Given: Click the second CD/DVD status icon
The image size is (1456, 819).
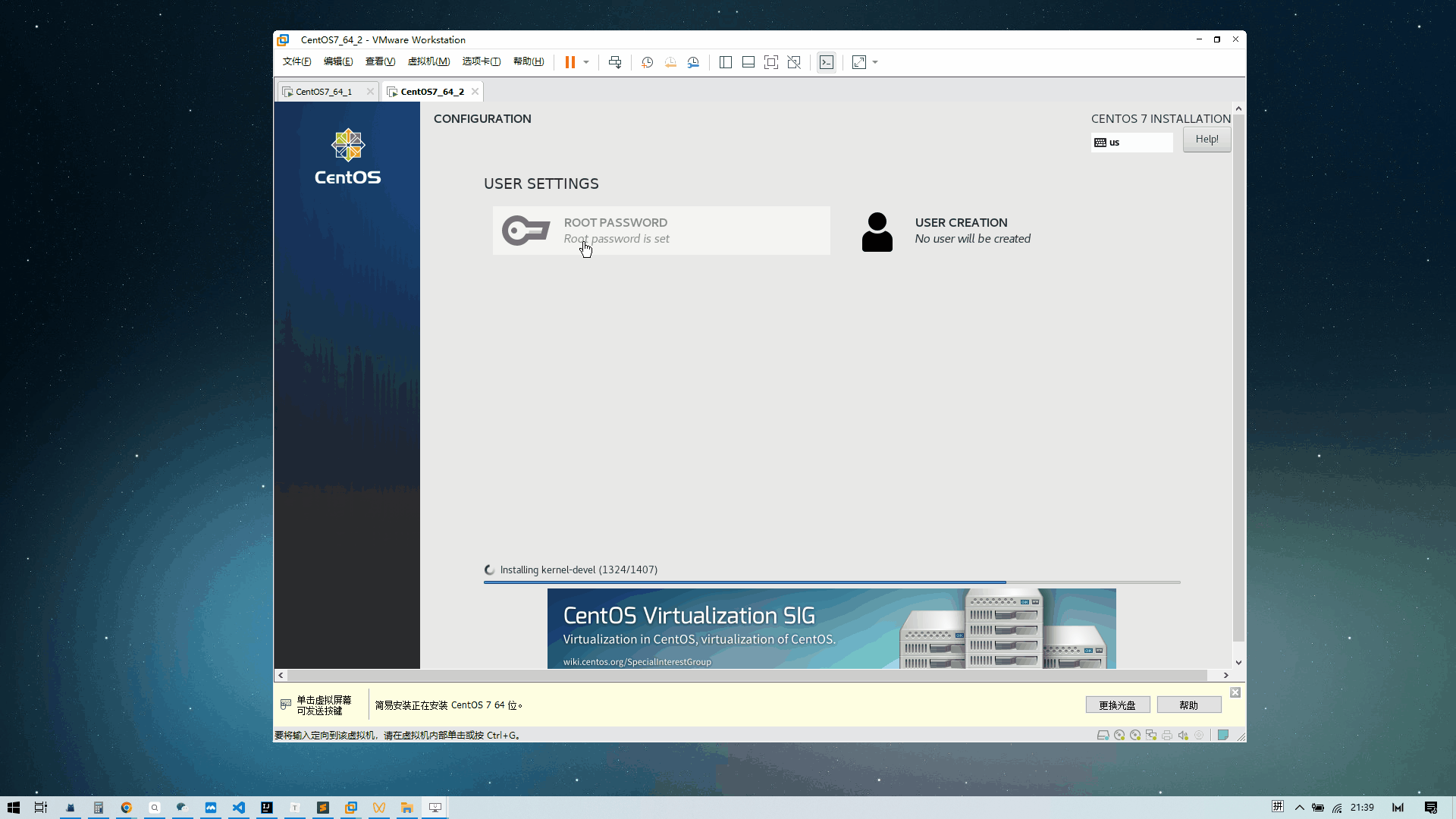Looking at the screenshot, I should (x=1135, y=735).
